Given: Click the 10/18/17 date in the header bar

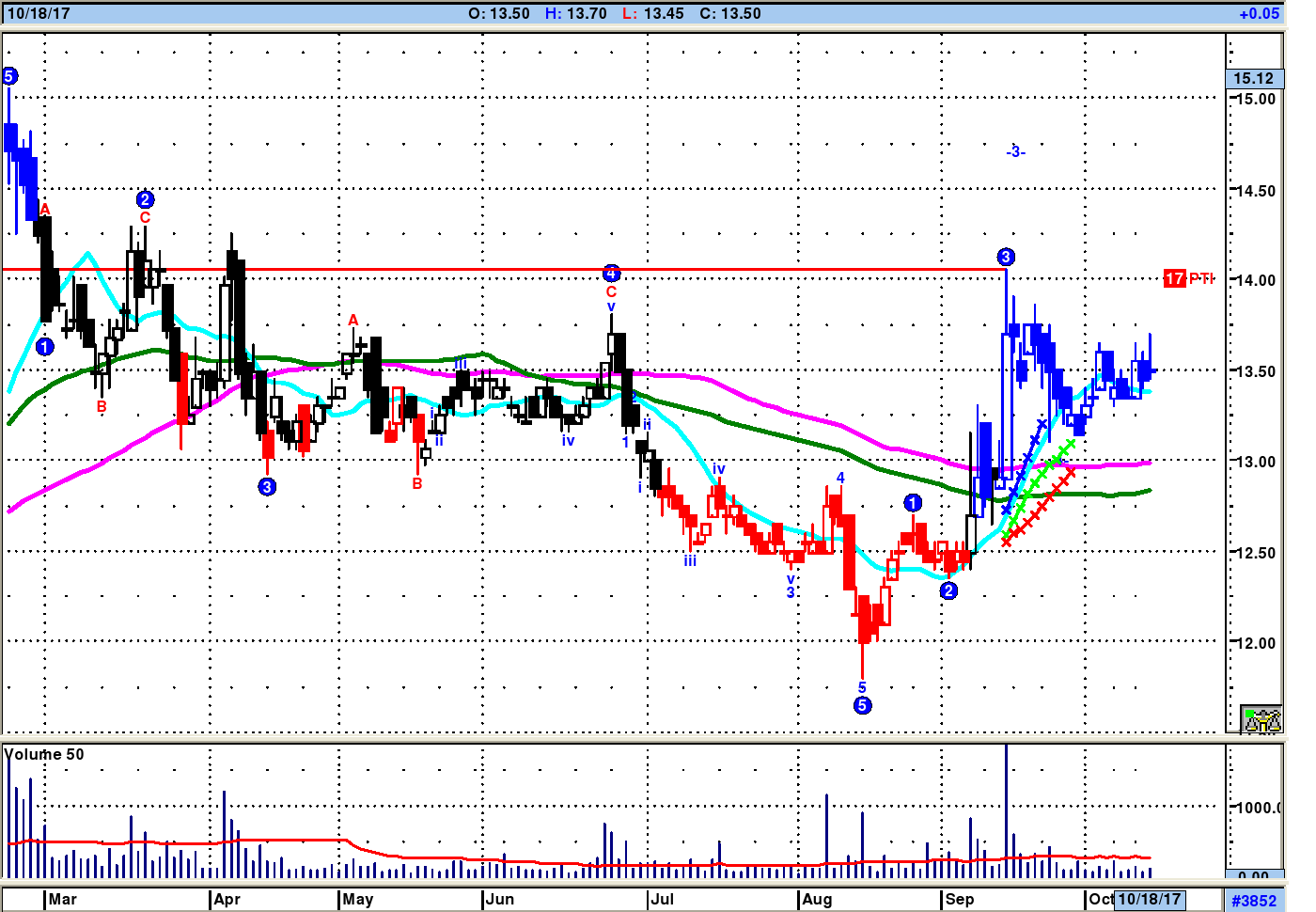Looking at the screenshot, I should 38,13.
